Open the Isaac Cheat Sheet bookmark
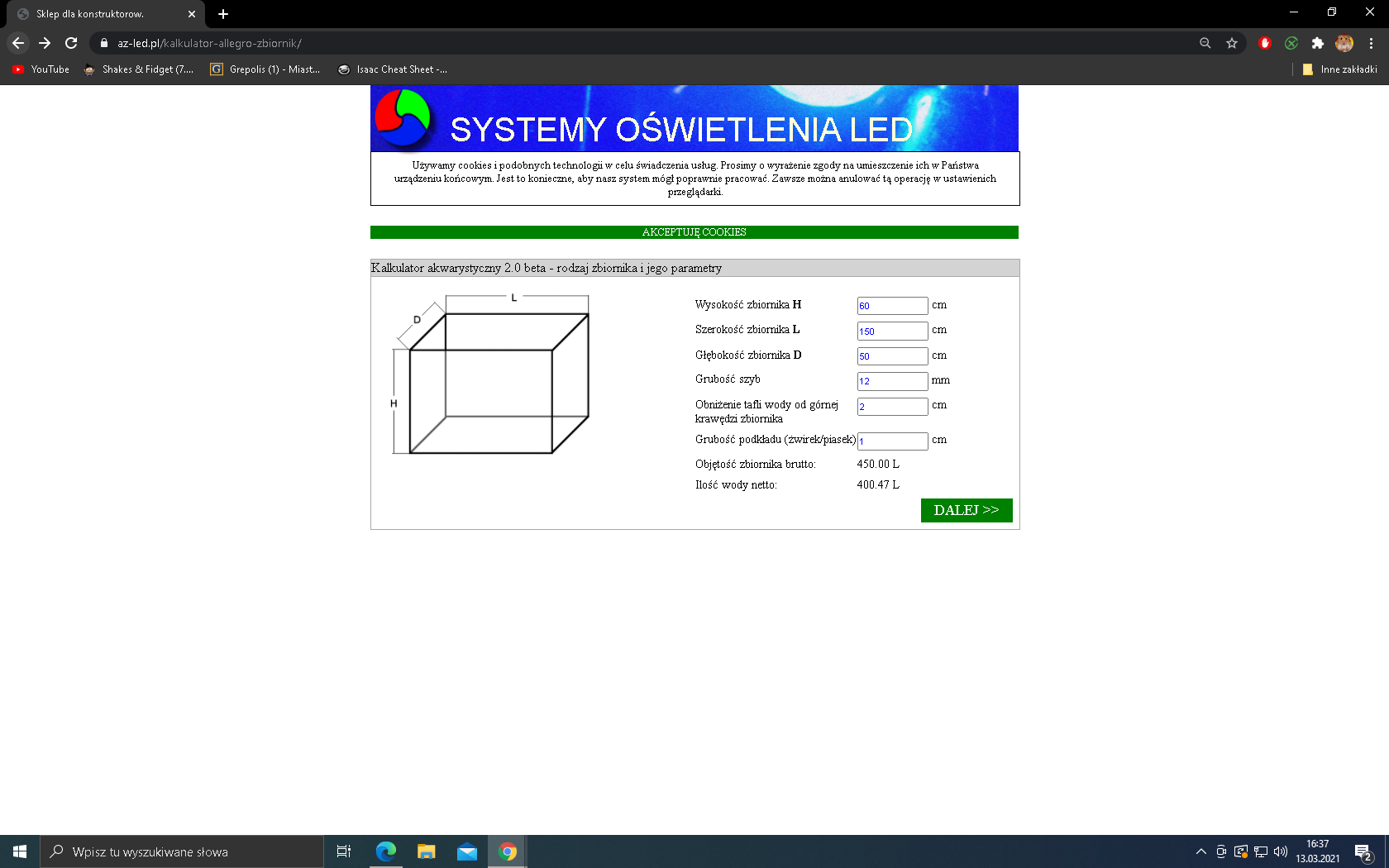The image size is (1389, 868). 393,69
